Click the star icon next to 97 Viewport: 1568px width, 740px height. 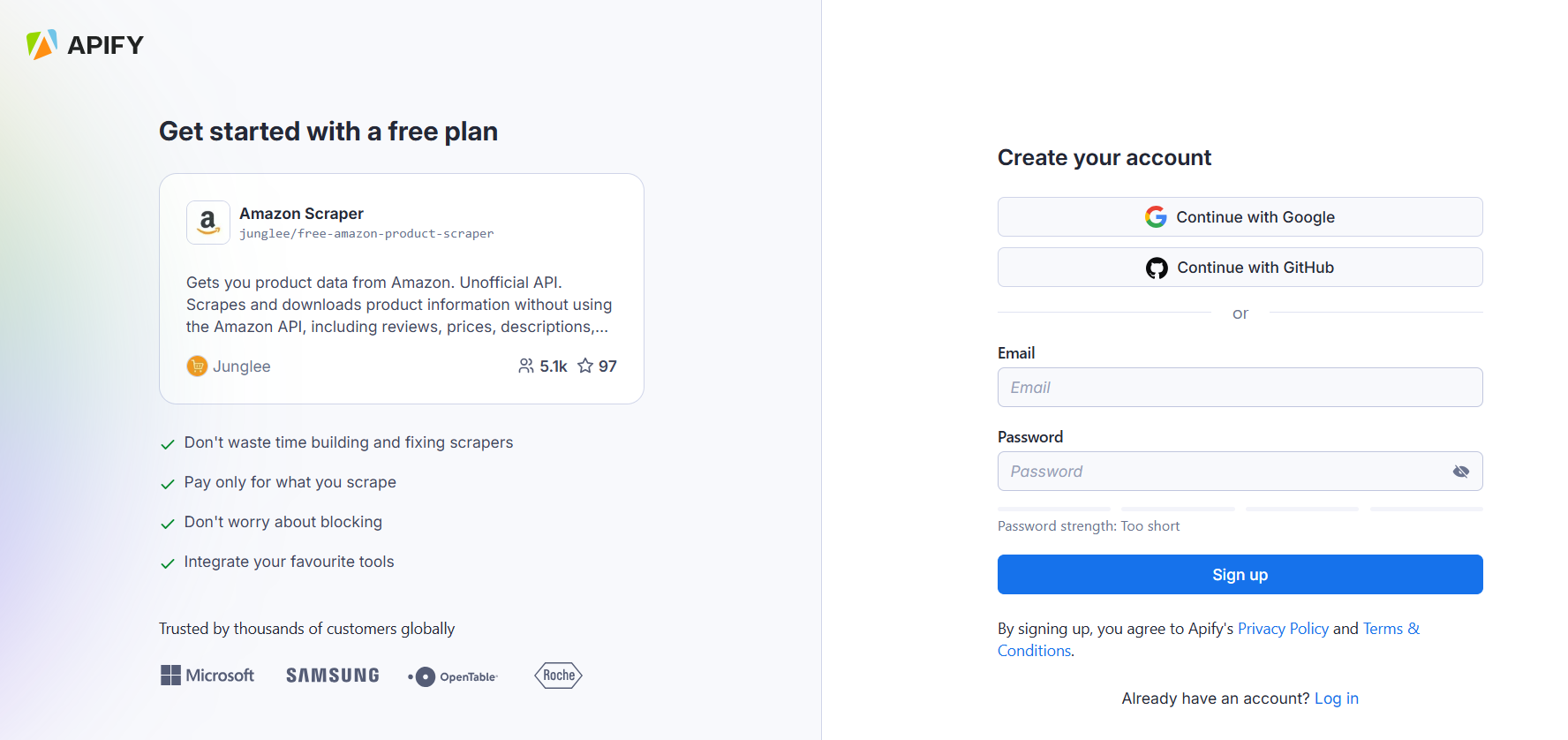tap(584, 366)
